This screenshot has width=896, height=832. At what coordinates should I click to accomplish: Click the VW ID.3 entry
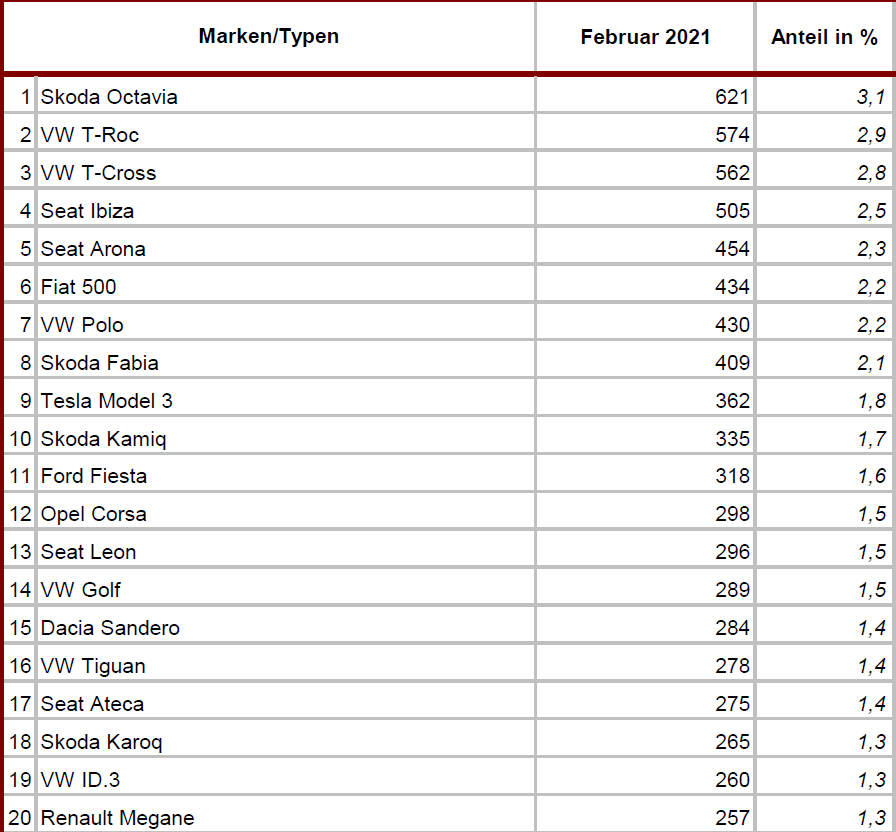coord(80,780)
